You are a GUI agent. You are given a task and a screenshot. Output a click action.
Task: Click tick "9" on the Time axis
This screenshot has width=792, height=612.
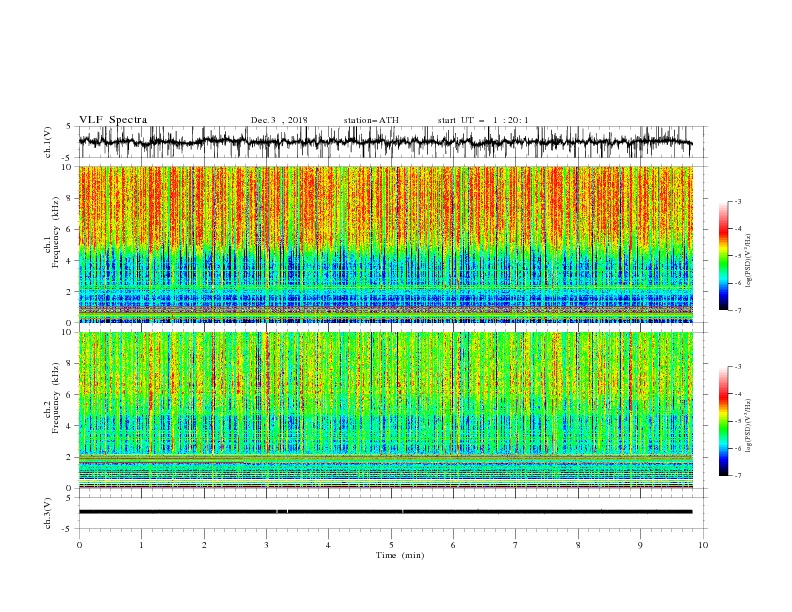640,545
